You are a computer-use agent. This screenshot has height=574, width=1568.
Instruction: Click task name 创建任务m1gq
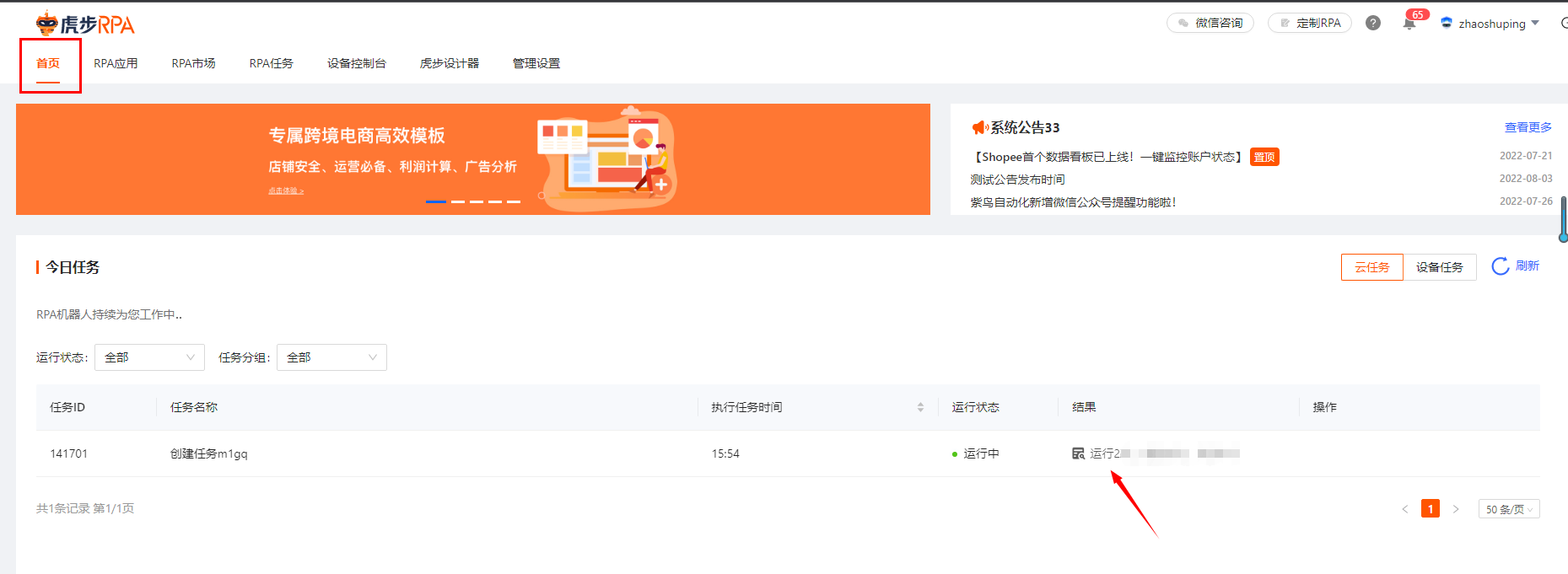click(x=209, y=453)
